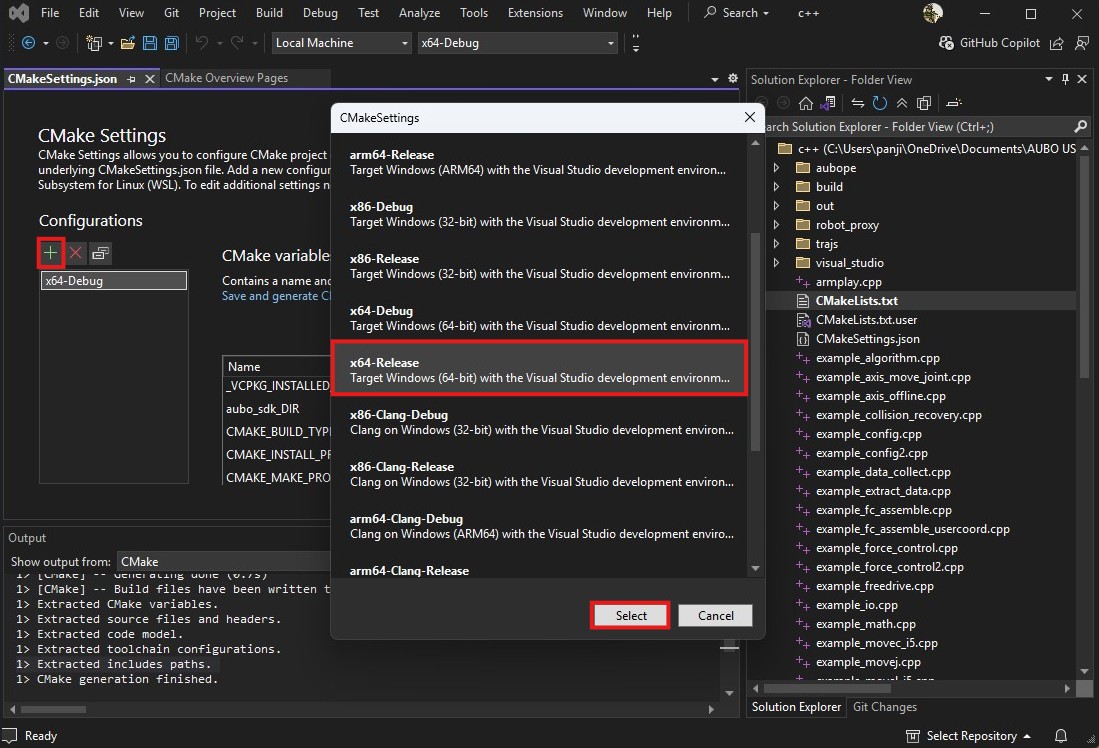The image size is (1099, 748).
Task: Click the Navigate Backward toolbar icon
Action: 28,43
